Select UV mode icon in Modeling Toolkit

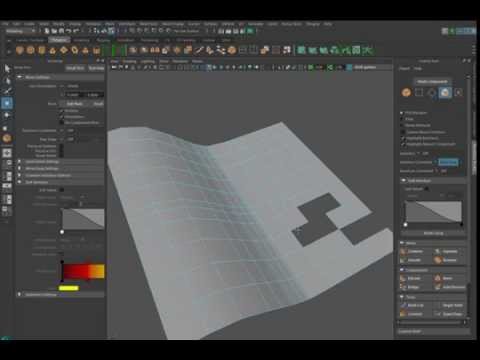pos(458,93)
